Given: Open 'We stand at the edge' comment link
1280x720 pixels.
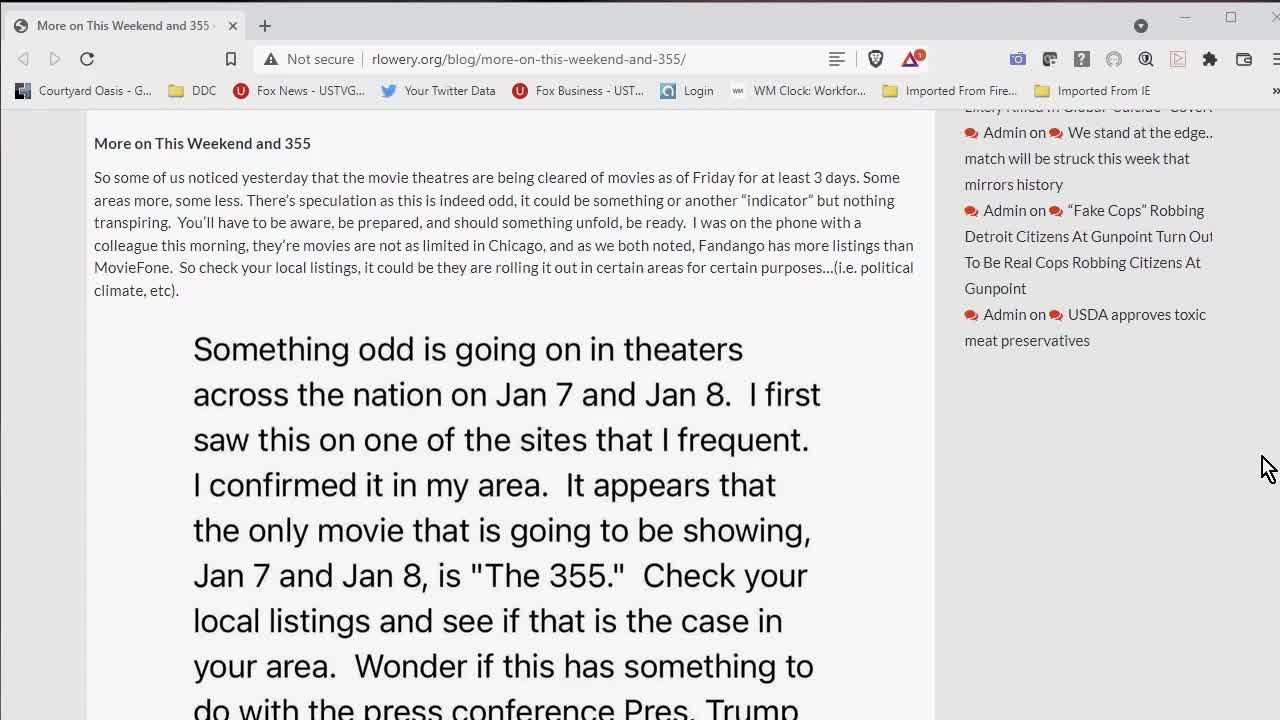Looking at the screenshot, I should [1089, 158].
